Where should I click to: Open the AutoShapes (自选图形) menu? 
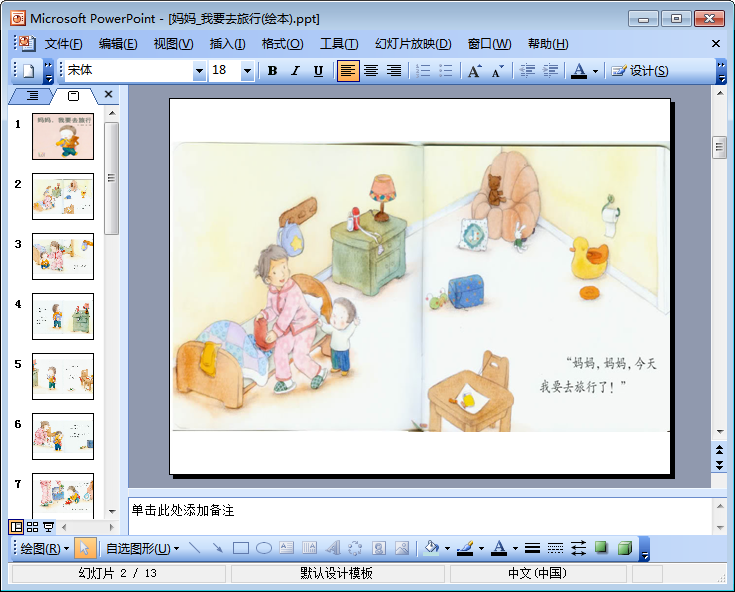click(142, 548)
